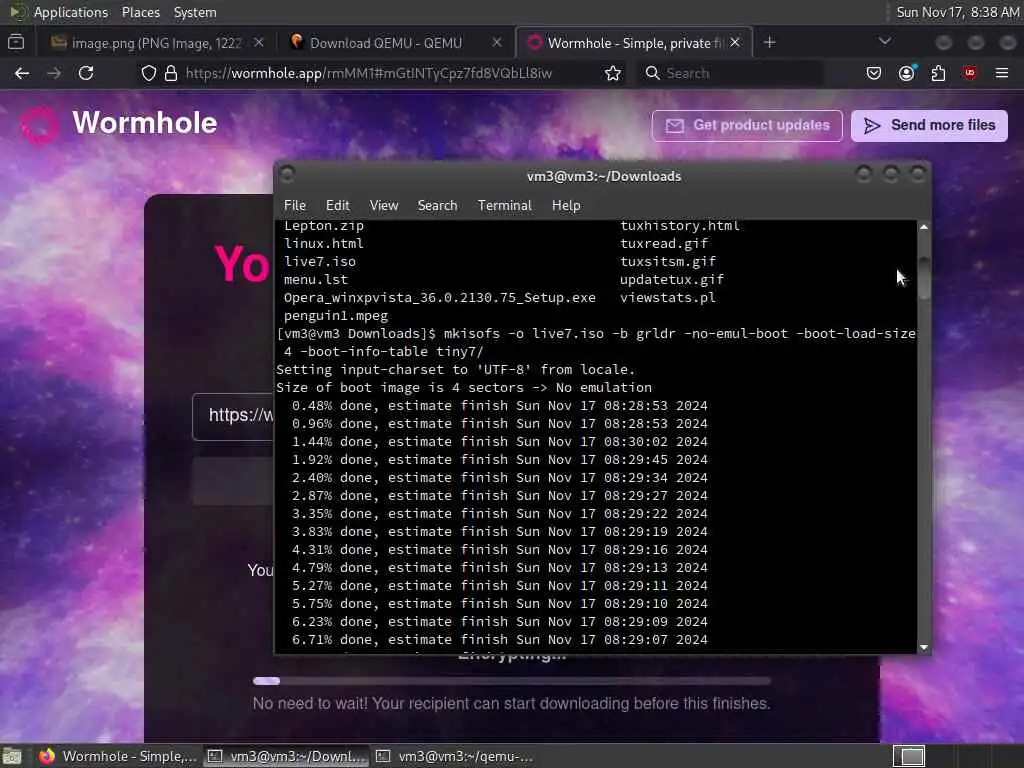Open the Extensions puzzle icon

(x=938, y=73)
